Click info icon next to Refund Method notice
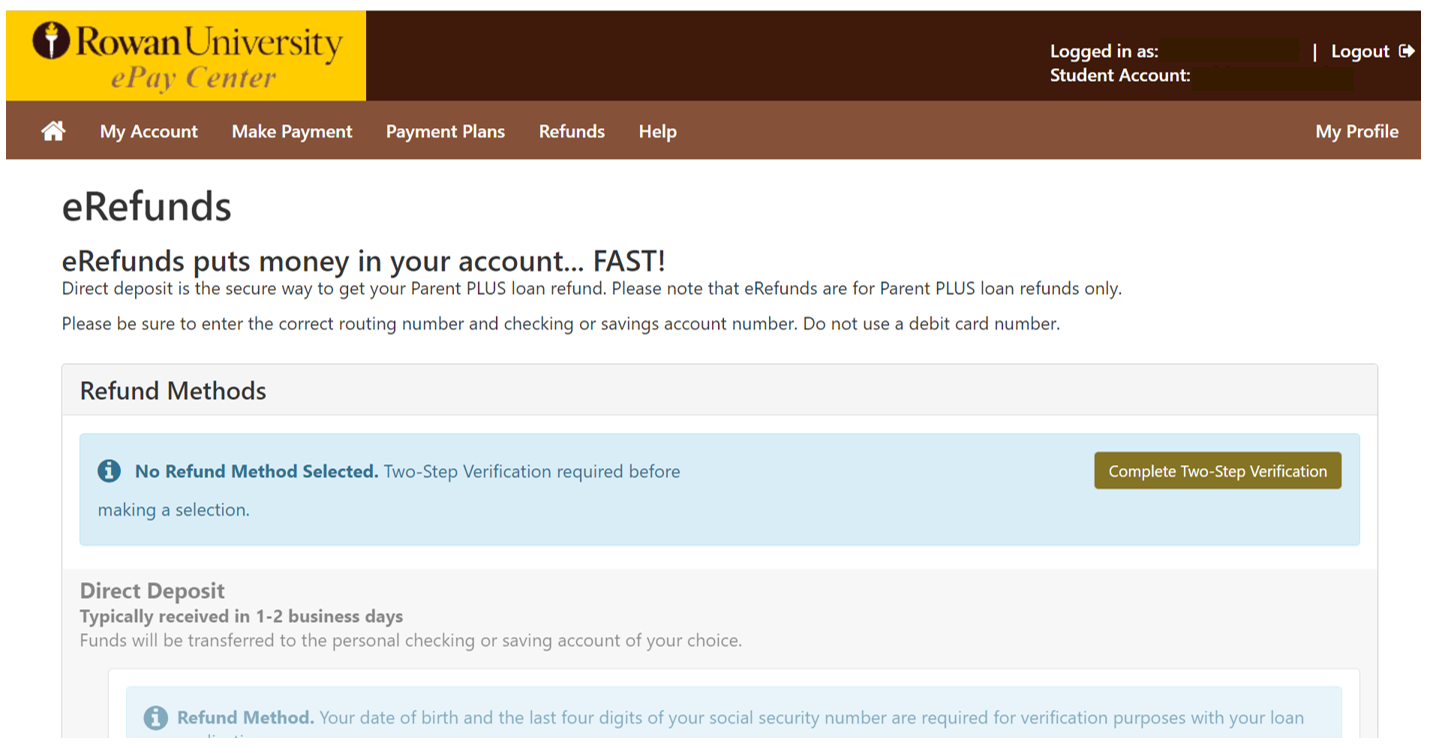 coord(155,718)
